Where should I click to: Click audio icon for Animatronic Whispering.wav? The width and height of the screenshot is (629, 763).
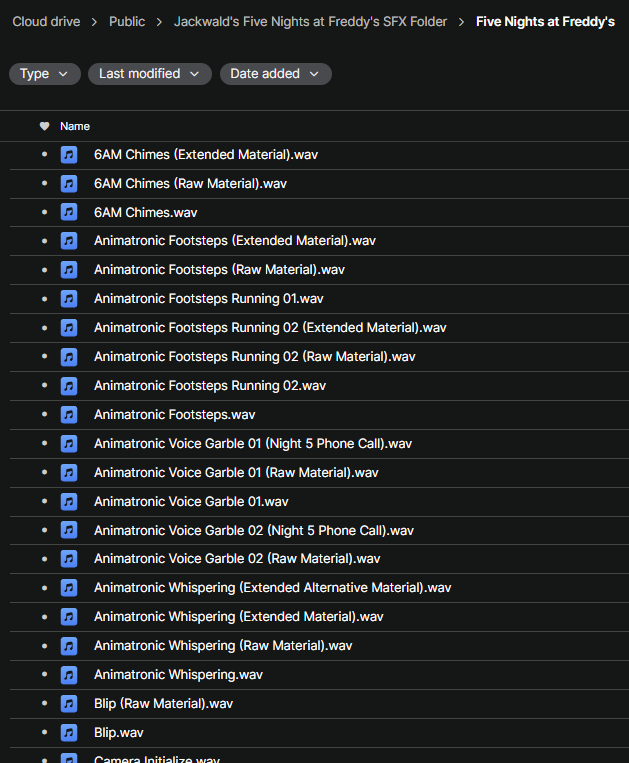pyautogui.click(x=69, y=674)
